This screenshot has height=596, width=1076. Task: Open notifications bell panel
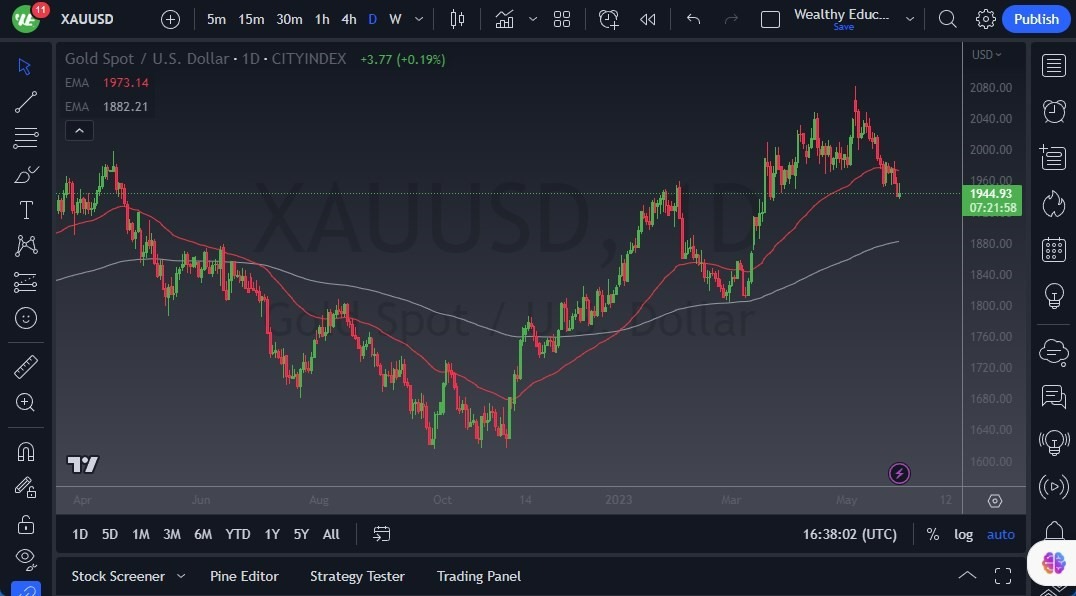pos(1053,530)
